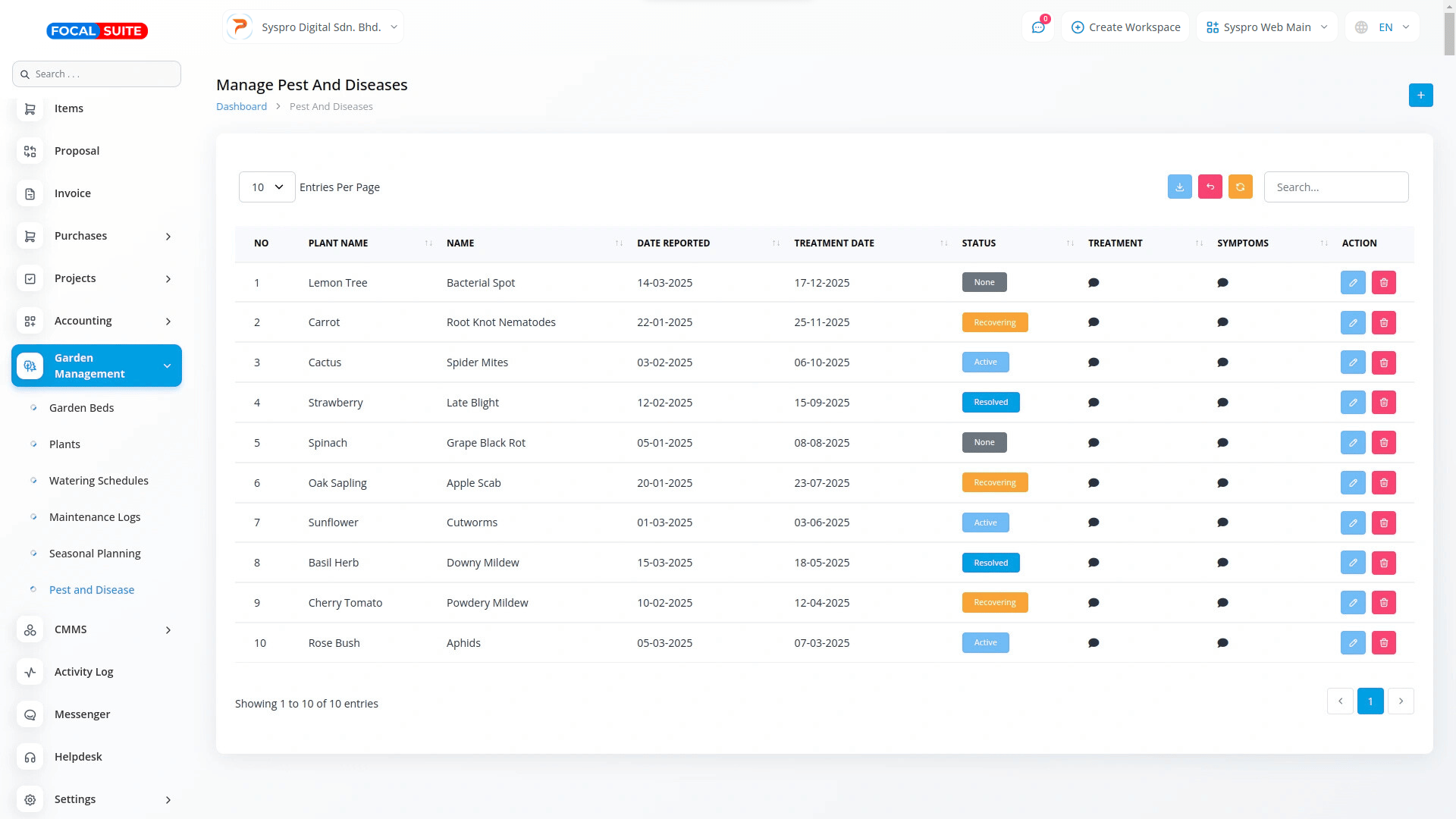Open Watering Schedules submenu item
This screenshot has width=1456, height=819.
[x=99, y=481]
